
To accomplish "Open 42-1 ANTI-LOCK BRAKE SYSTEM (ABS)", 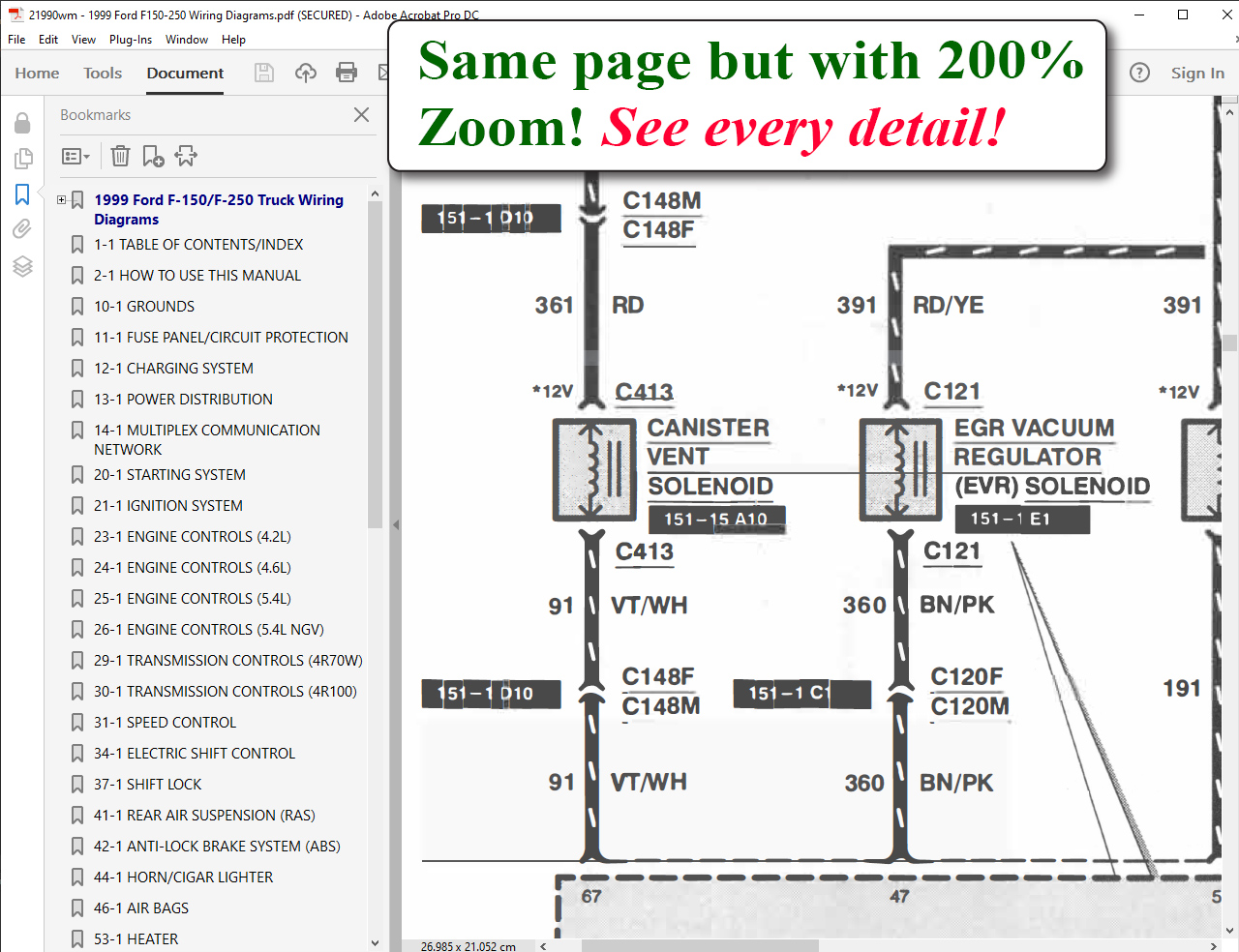I will 217,847.
